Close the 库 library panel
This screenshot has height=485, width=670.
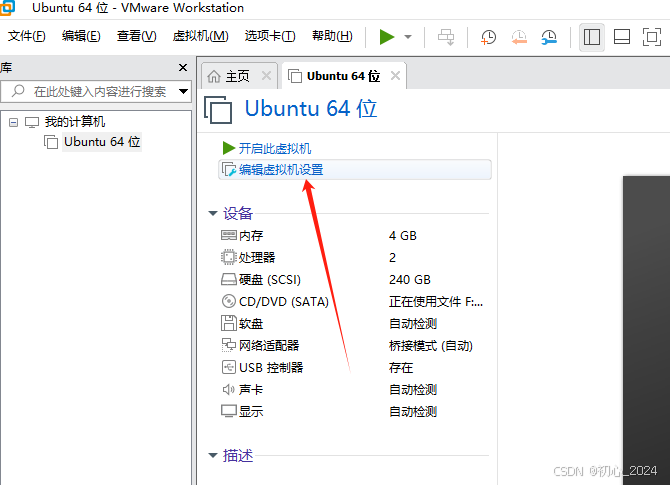point(183,68)
